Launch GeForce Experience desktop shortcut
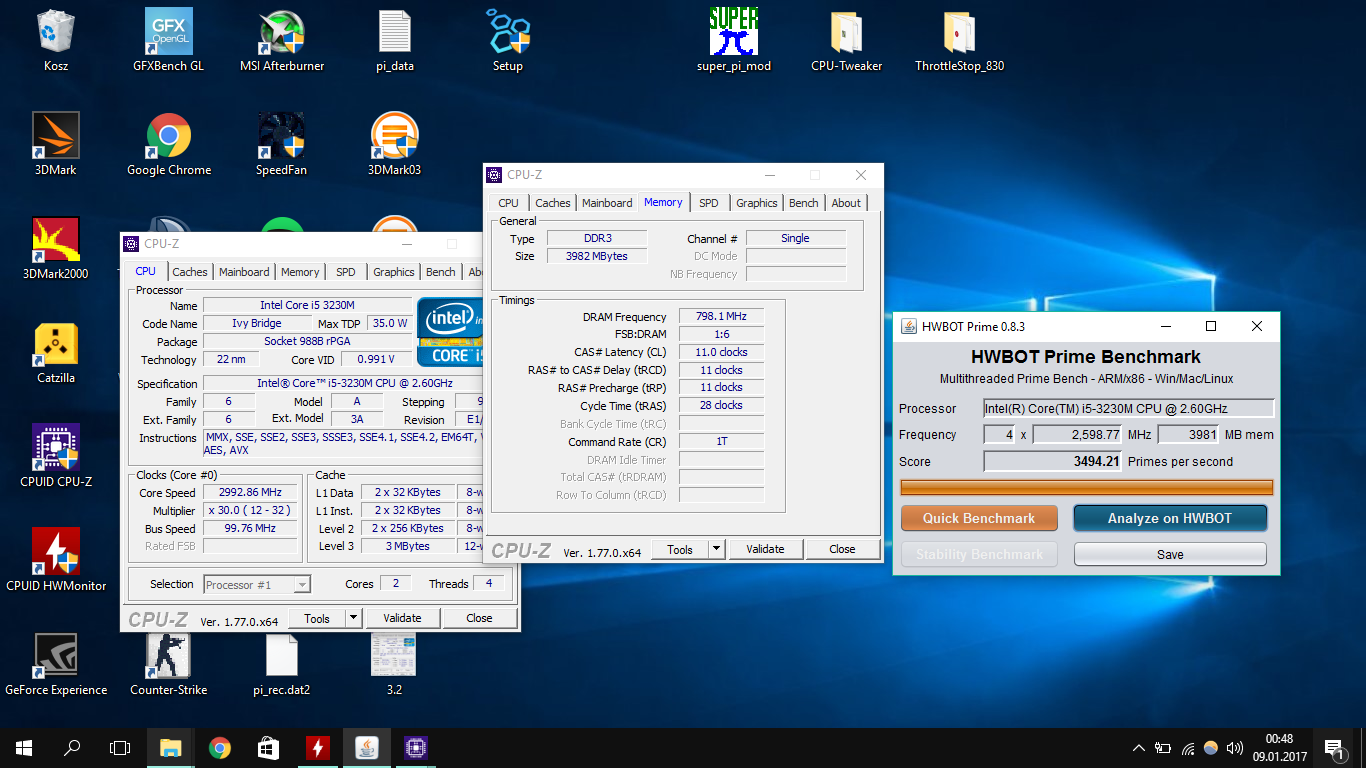The image size is (1366, 768). pyautogui.click(x=56, y=664)
